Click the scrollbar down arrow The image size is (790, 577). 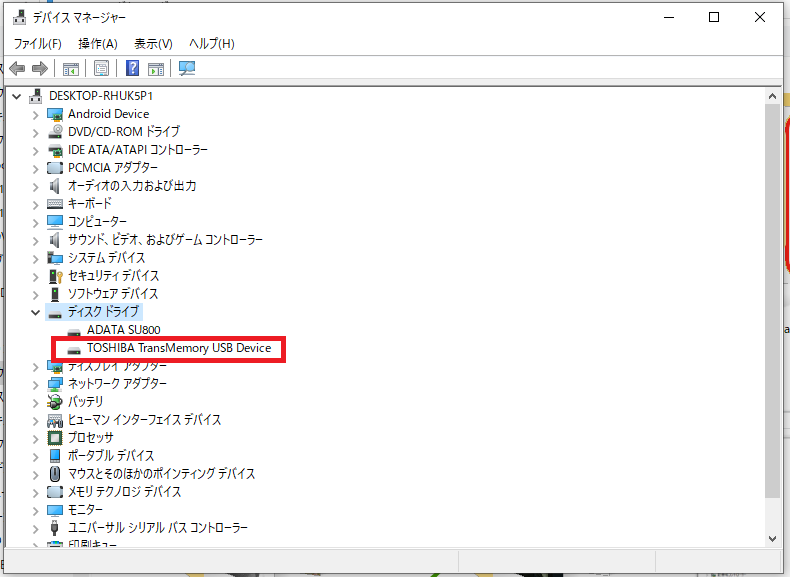point(772,539)
